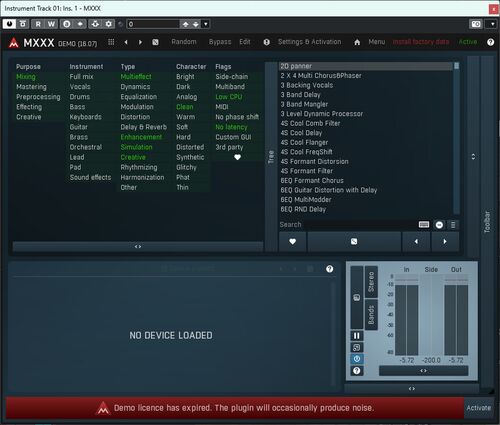Open Settings & Activation

point(309,42)
